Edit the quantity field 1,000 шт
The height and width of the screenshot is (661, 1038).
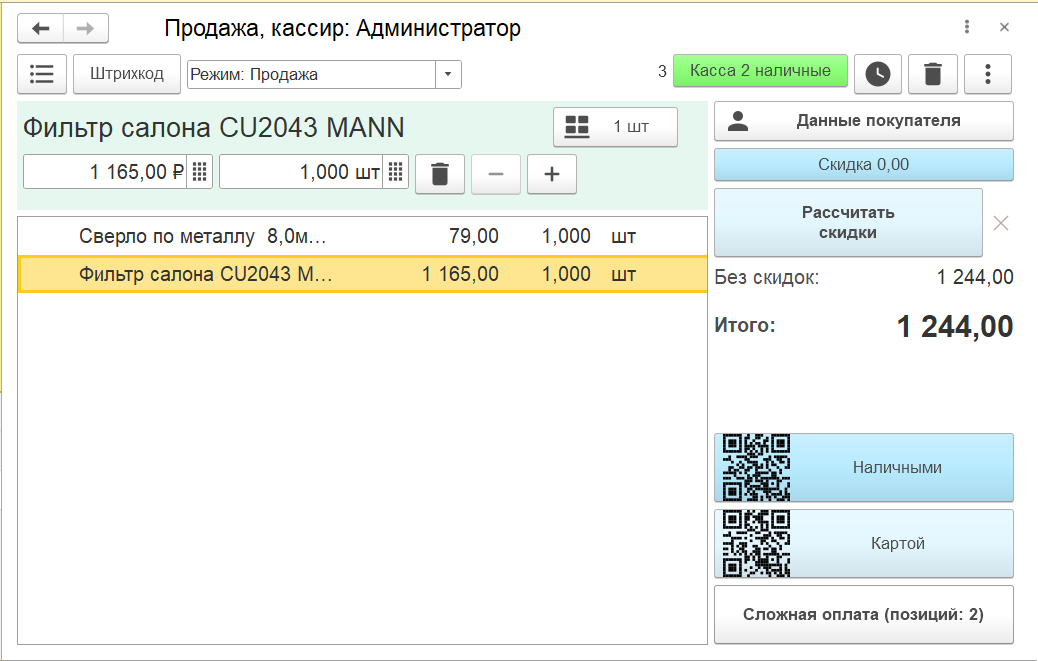click(x=301, y=172)
